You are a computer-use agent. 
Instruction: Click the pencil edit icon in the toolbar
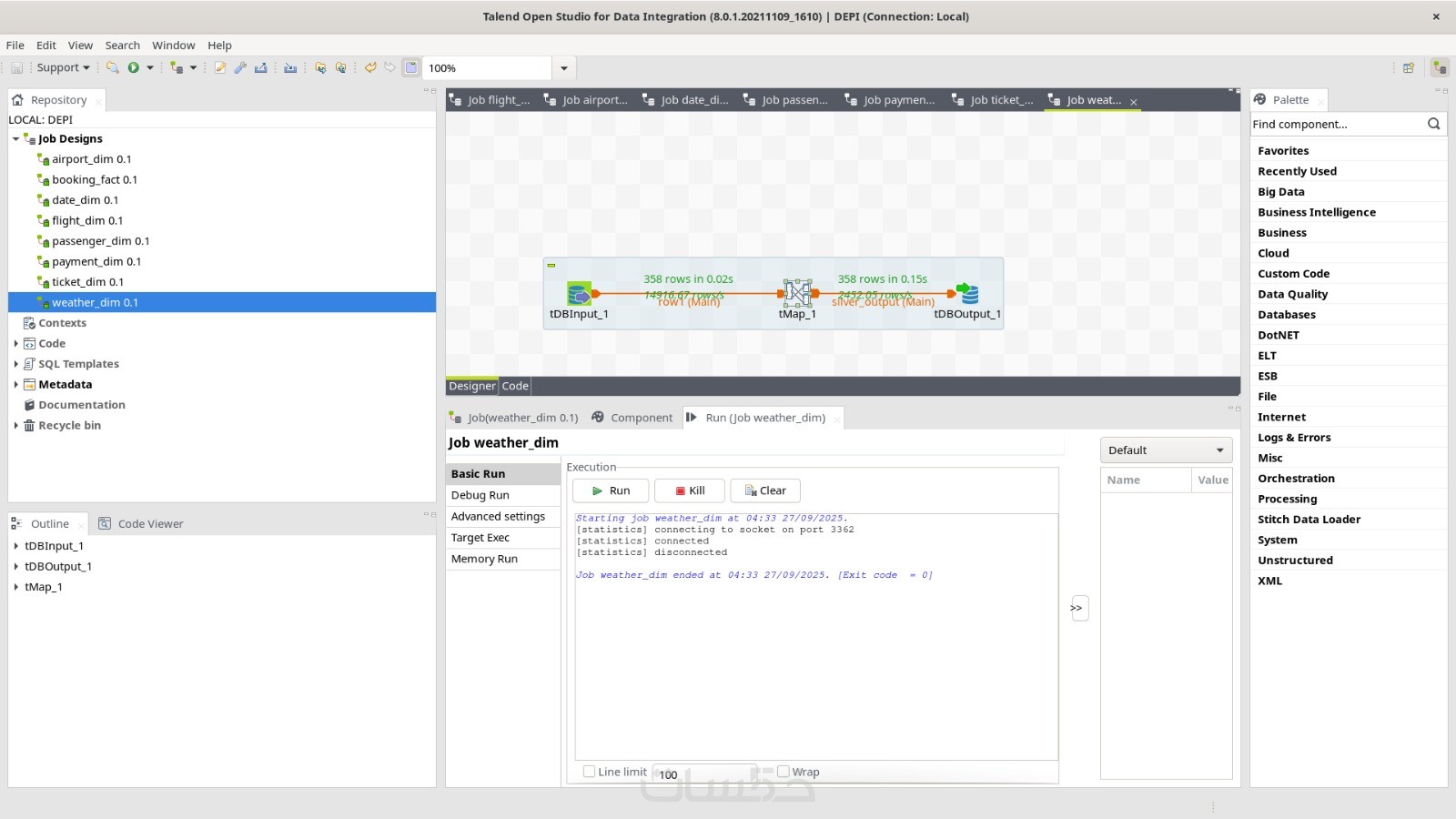tap(219, 67)
